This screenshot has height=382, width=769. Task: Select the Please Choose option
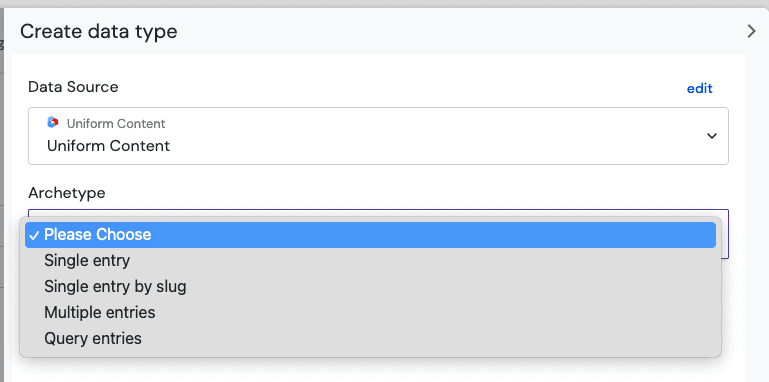tap(370, 235)
